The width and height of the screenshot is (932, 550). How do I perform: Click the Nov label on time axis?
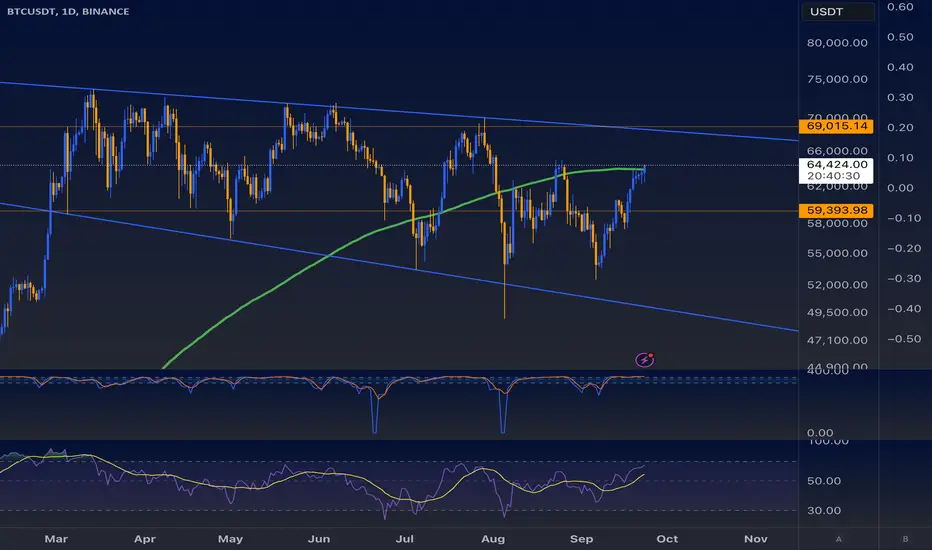click(x=755, y=539)
